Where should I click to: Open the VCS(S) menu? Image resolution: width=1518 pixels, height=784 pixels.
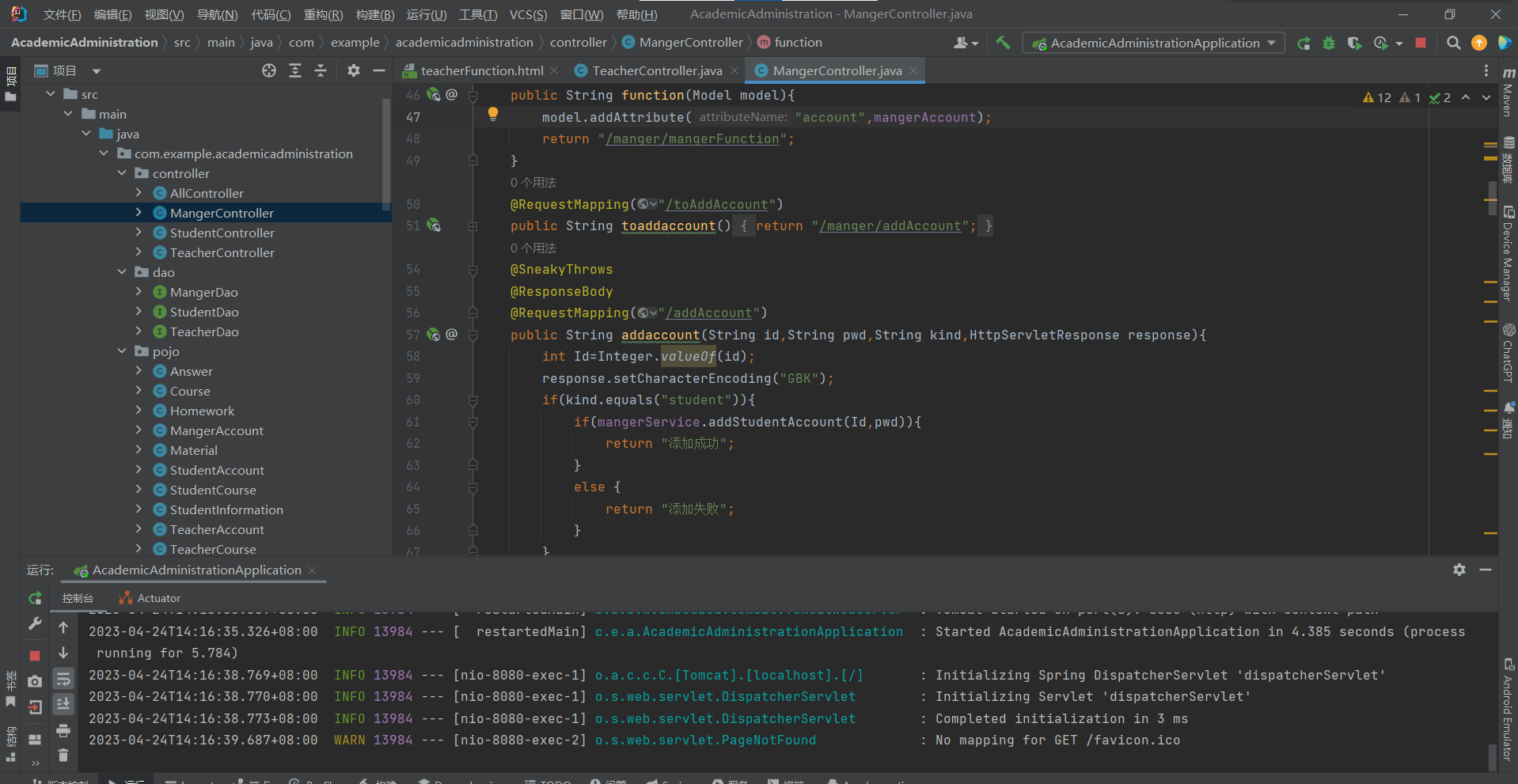pos(527,14)
